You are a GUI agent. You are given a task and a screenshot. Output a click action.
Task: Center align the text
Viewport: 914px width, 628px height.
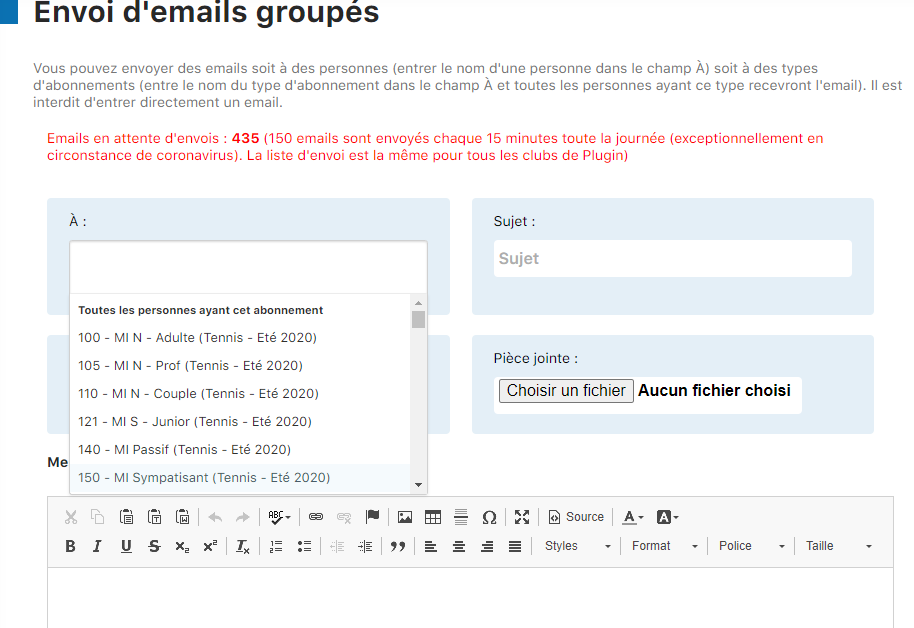pos(459,546)
